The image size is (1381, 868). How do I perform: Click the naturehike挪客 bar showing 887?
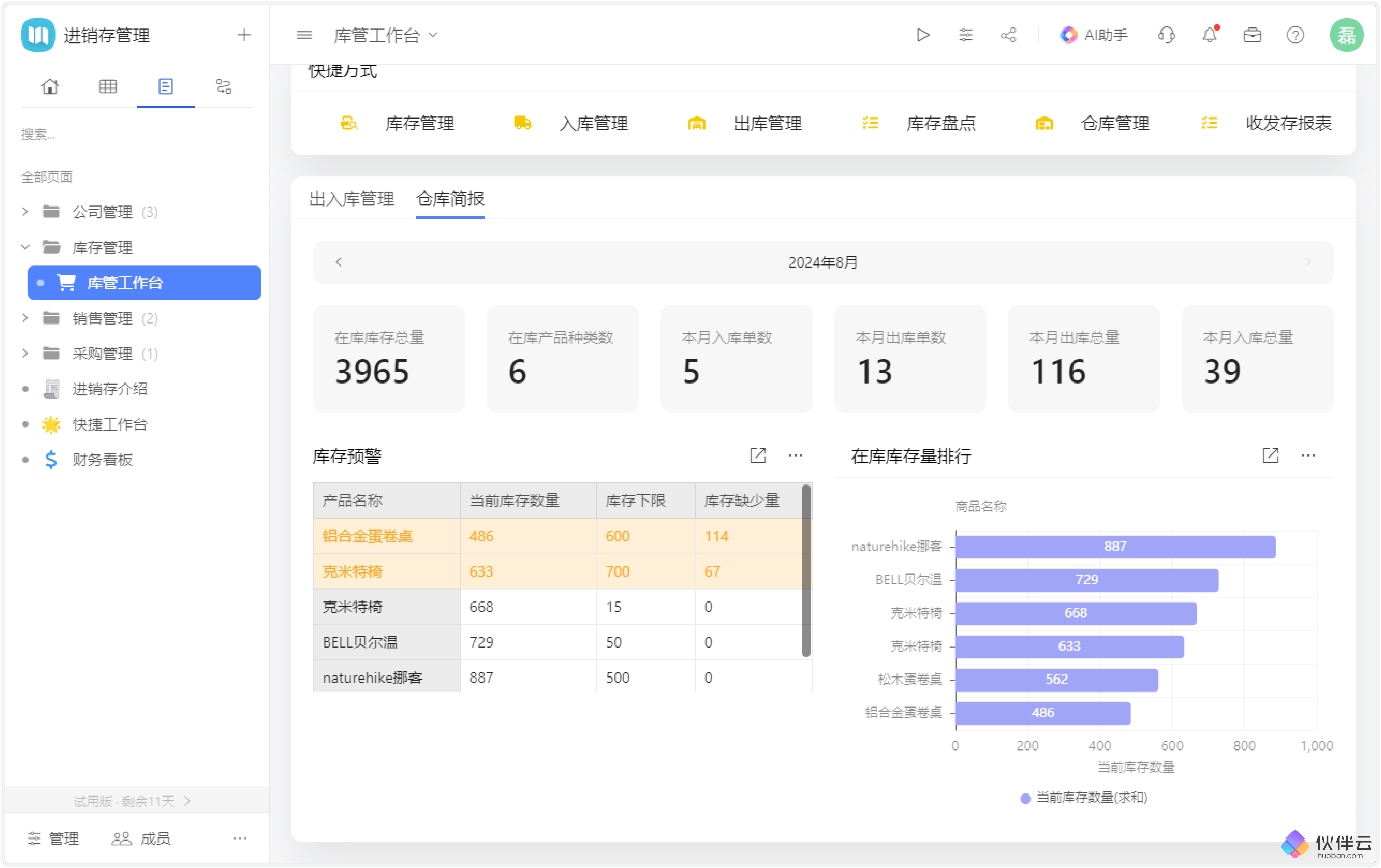pyautogui.click(x=1116, y=547)
